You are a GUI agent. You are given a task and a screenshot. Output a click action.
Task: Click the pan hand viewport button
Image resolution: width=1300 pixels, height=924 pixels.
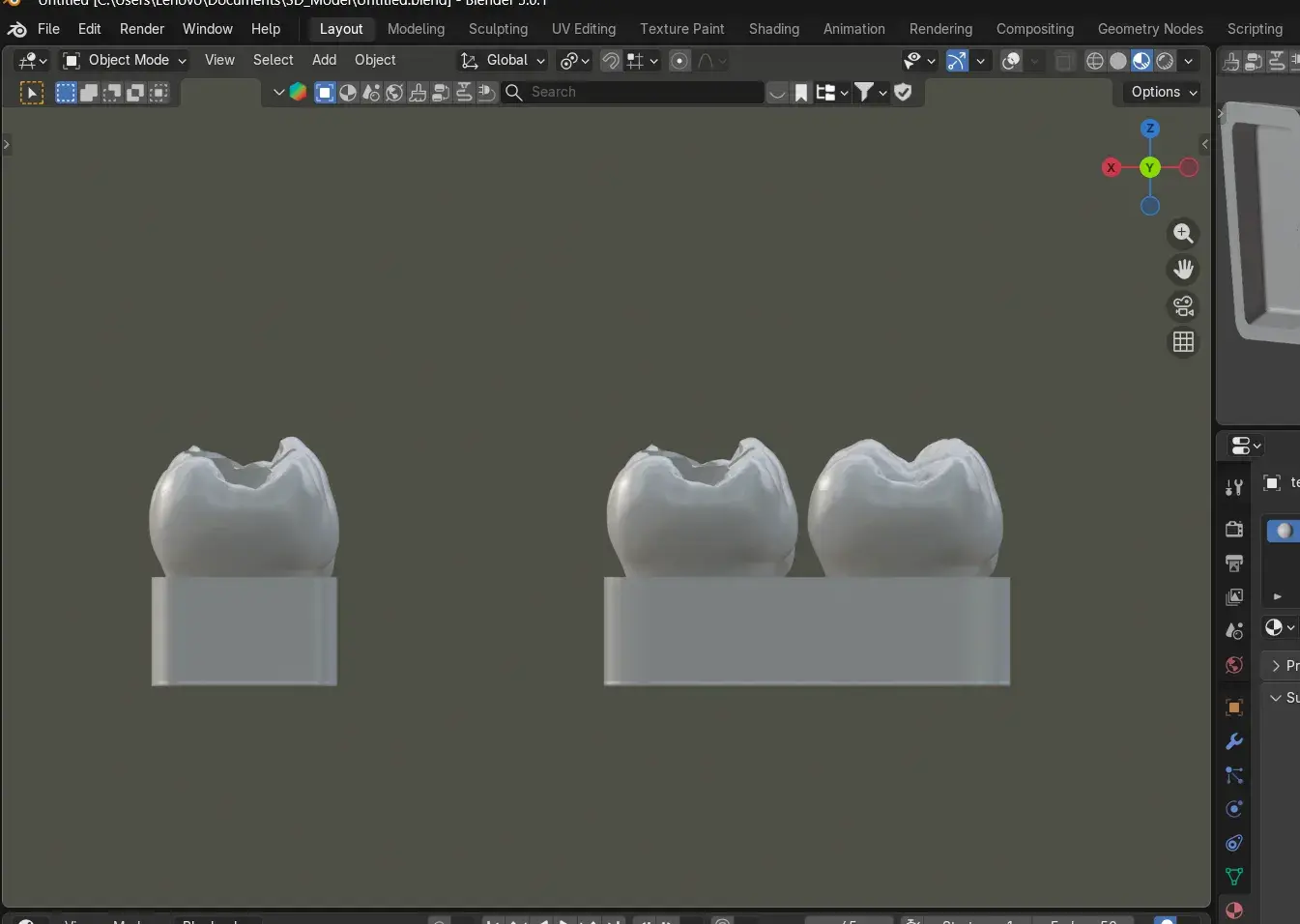(1183, 270)
